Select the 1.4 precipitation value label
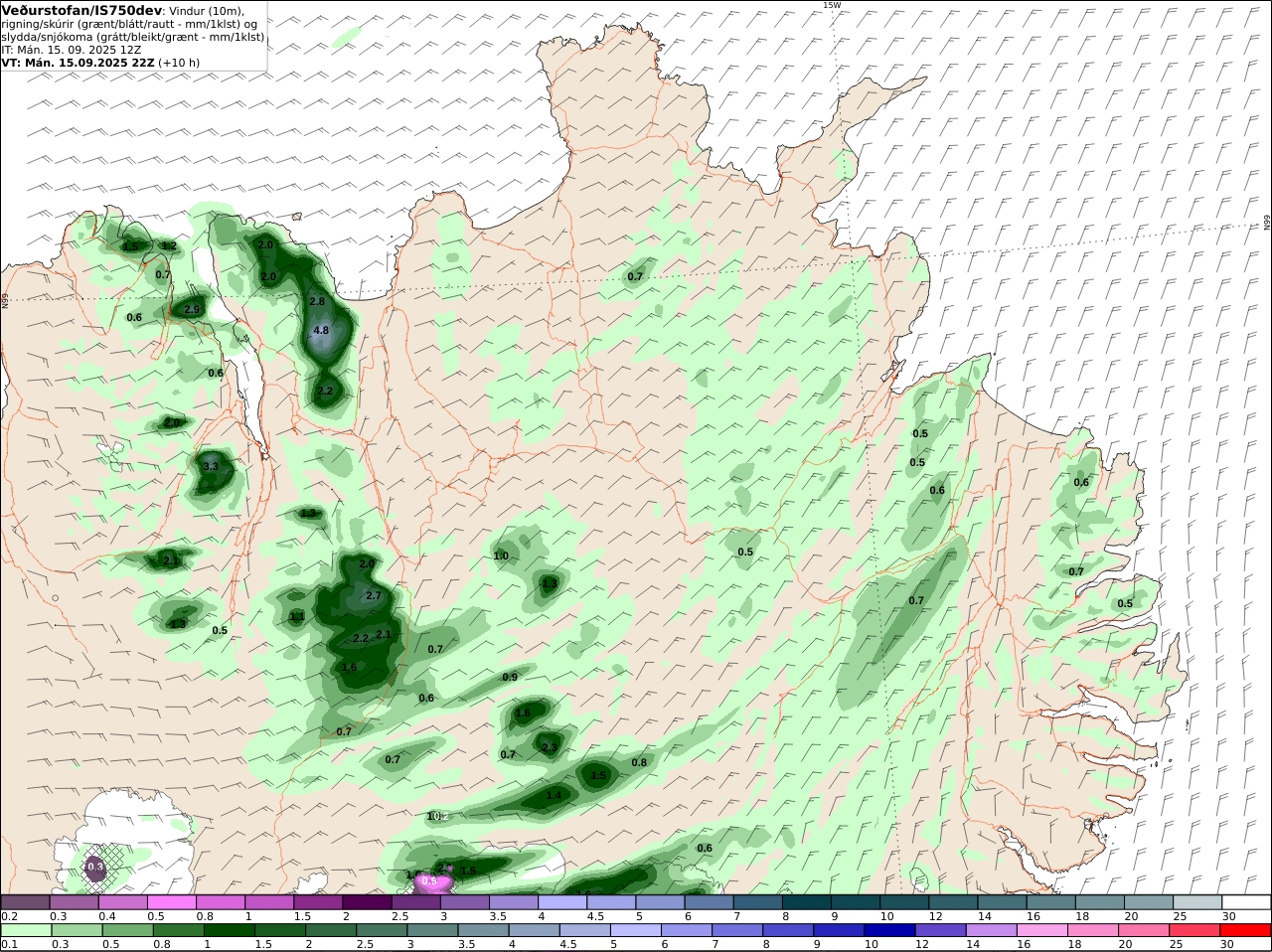The width and height of the screenshot is (1272, 952). pos(554,795)
